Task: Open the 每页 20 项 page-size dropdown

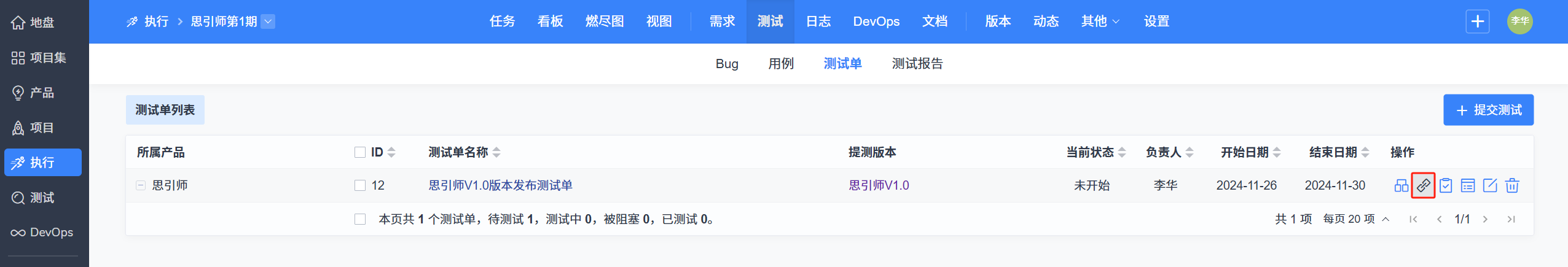Action: [1356, 219]
